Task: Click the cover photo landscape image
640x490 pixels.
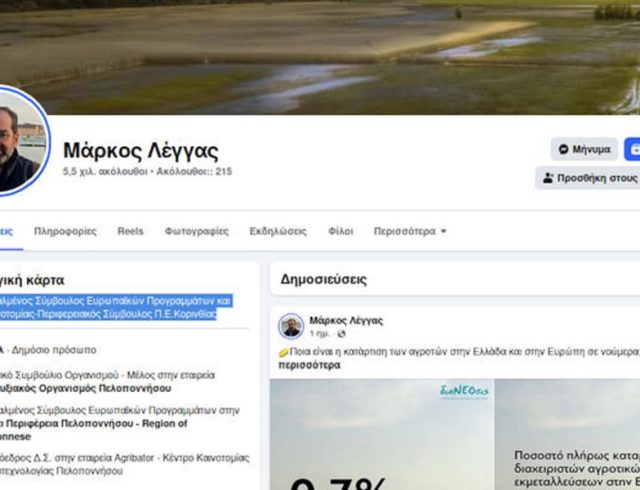Action: click(320, 57)
